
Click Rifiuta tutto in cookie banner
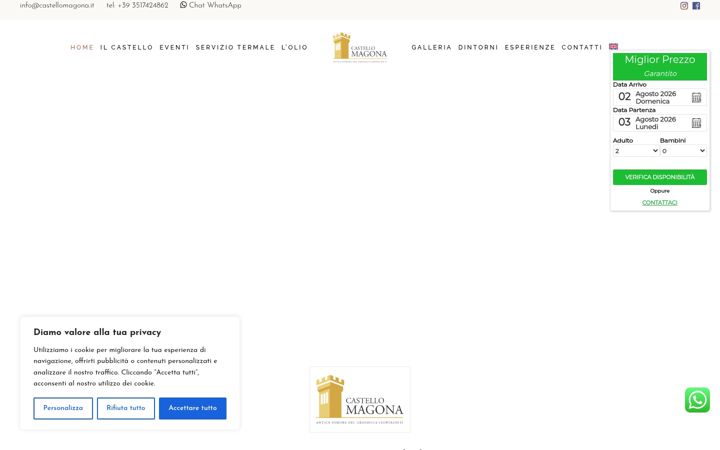[x=126, y=408]
